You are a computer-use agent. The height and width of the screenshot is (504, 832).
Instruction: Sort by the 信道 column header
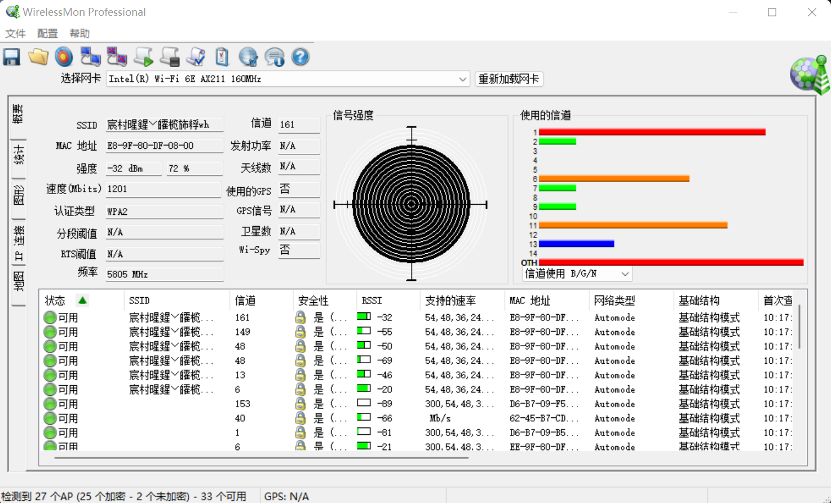tap(261, 300)
